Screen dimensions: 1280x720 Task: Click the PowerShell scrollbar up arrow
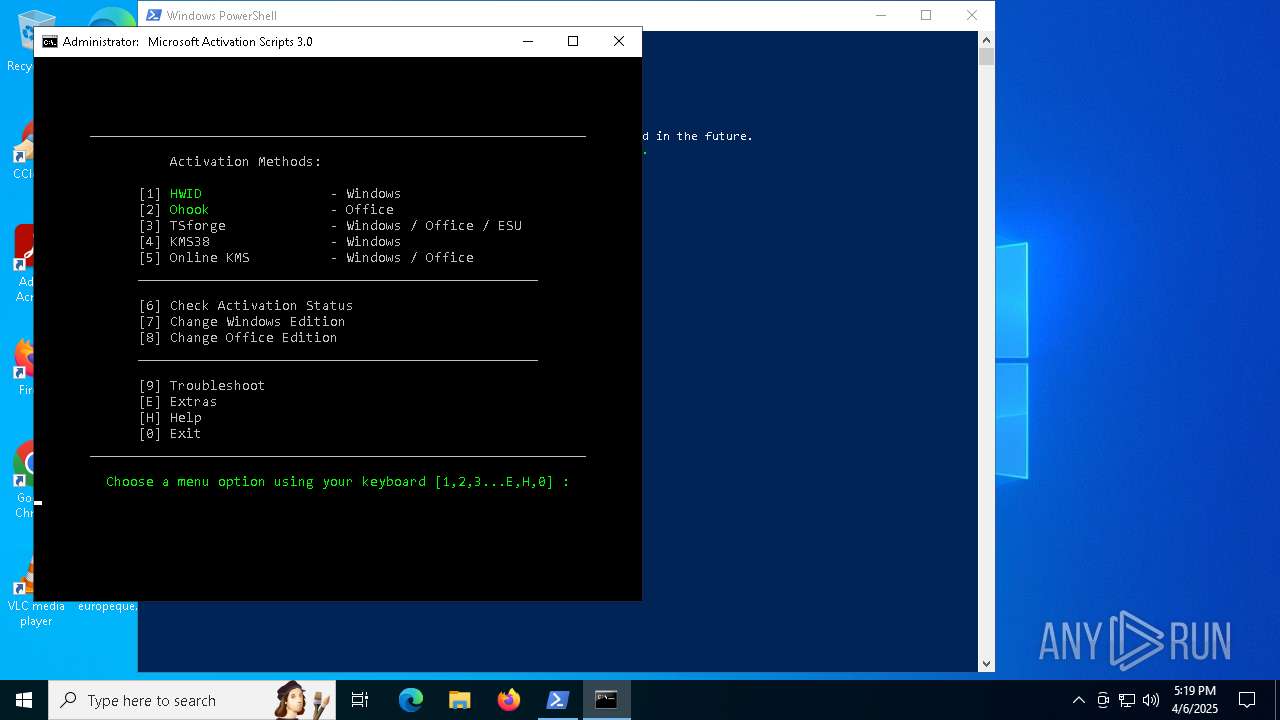click(x=986, y=40)
